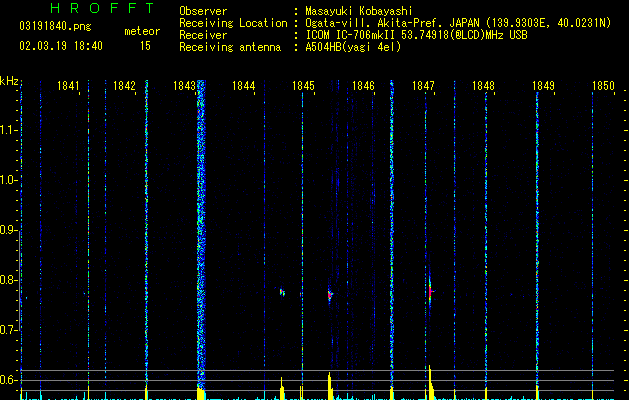
Task: Click the wide noise band at 1843
Action: tap(201, 235)
